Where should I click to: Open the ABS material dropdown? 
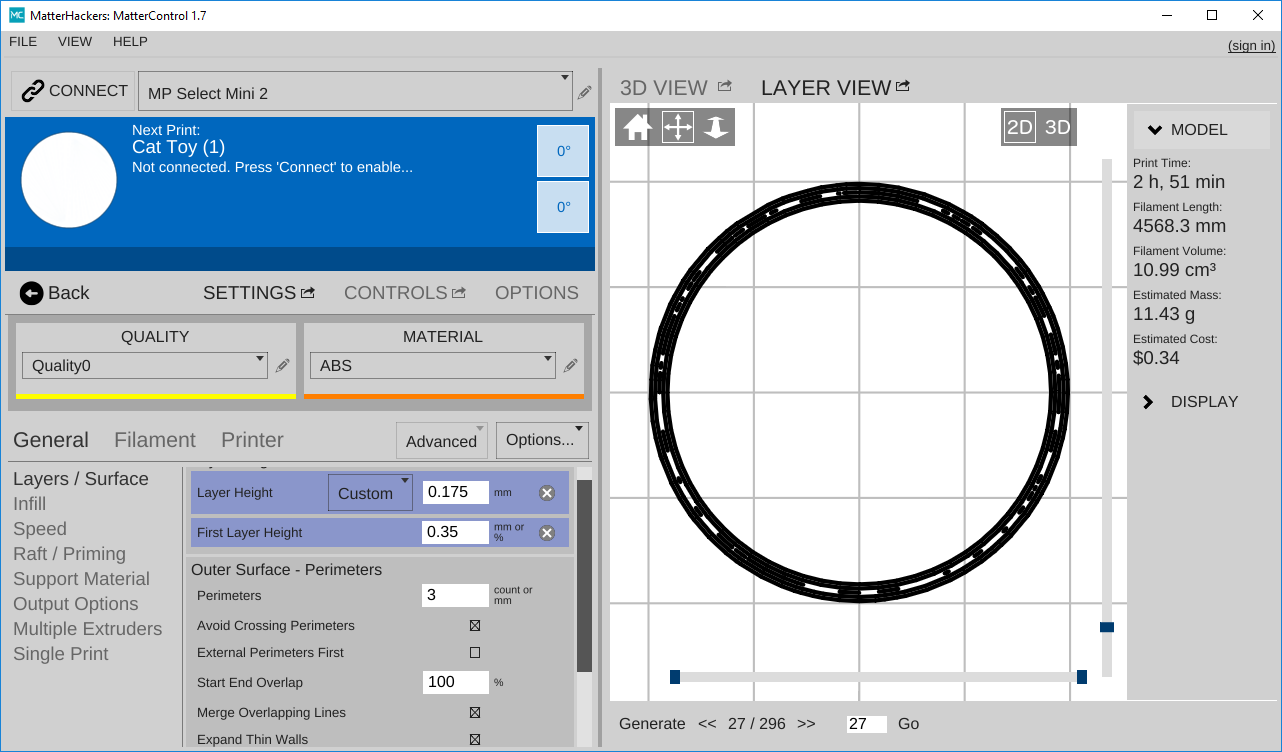(432, 366)
